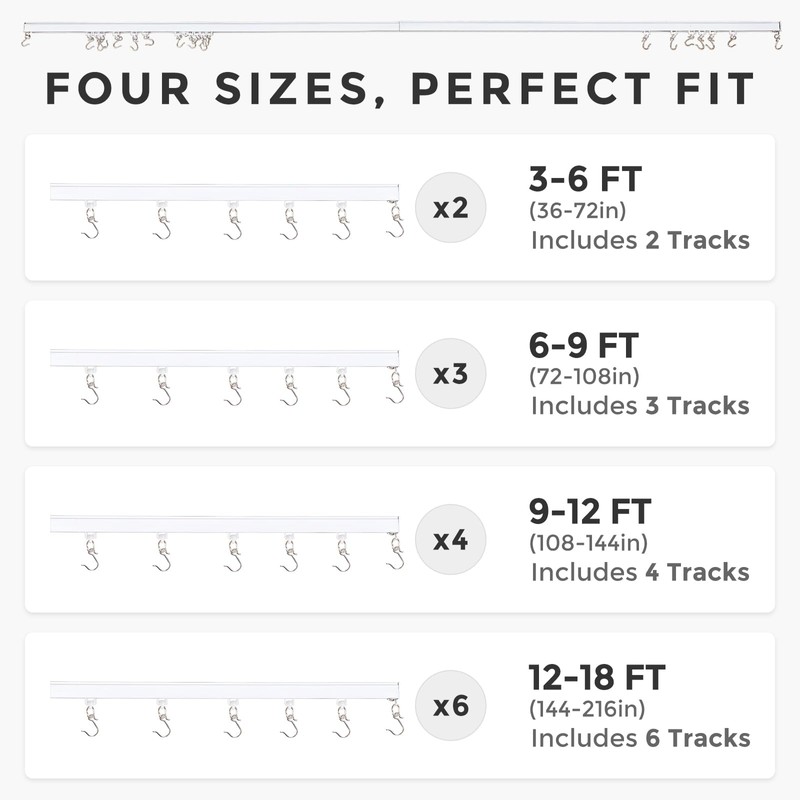Click the x2 quantity badge
800x800 pixels.
450,208
